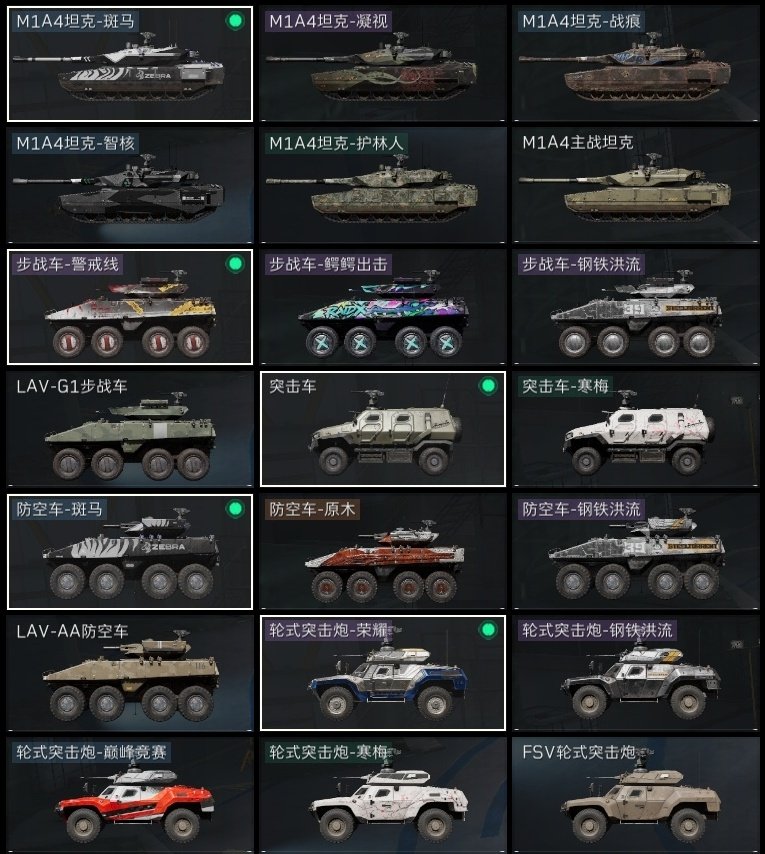This screenshot has height=854, width=765.
Task: Click the green equipped dot on M1A4坦克-斑马
Action: [235, 21]
